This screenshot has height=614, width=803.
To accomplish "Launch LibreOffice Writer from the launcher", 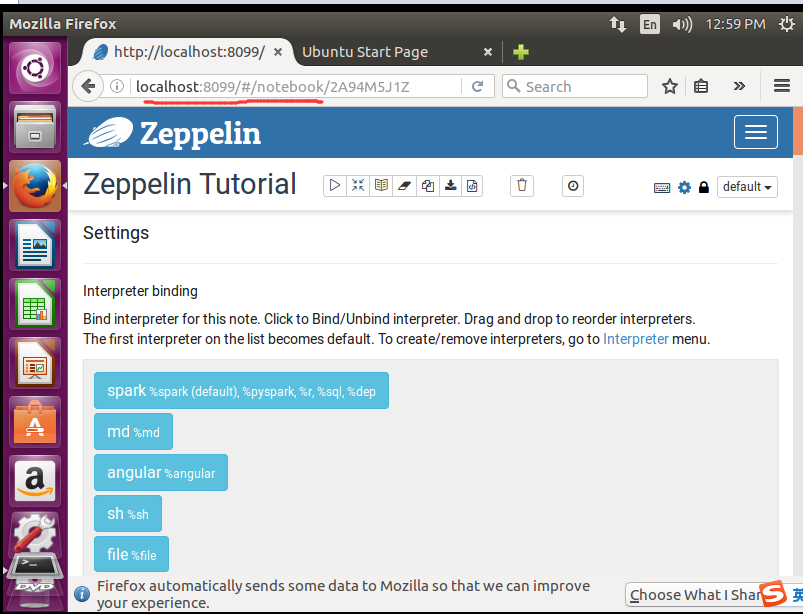I will [35, 245].
